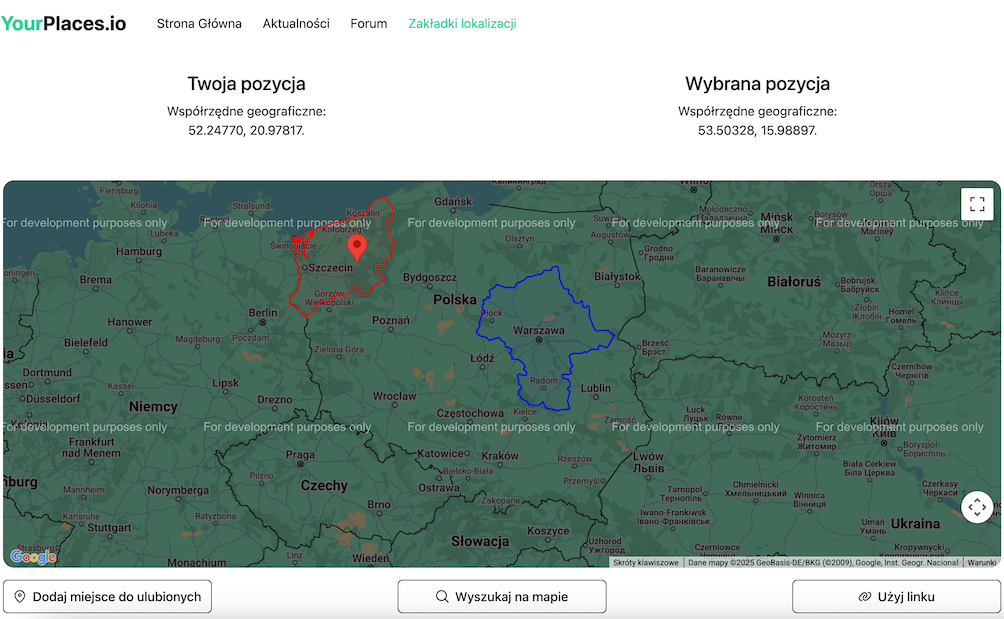Screen dimensions: 1004x619
Task: Go to the YourPlaces.io home logo
Action: pos(64,23)
